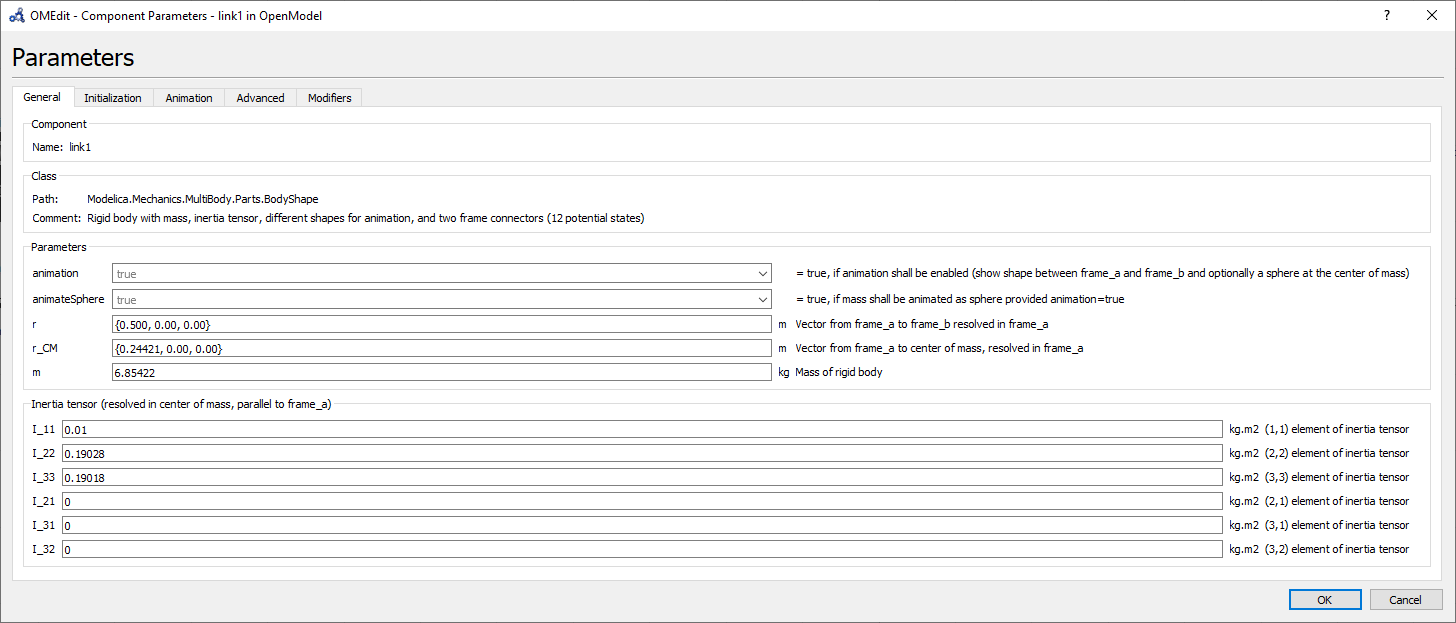Viewport: 1456px width, 623px height.
Task: Edit the I_11 inertia field
Action: point(642,429)
